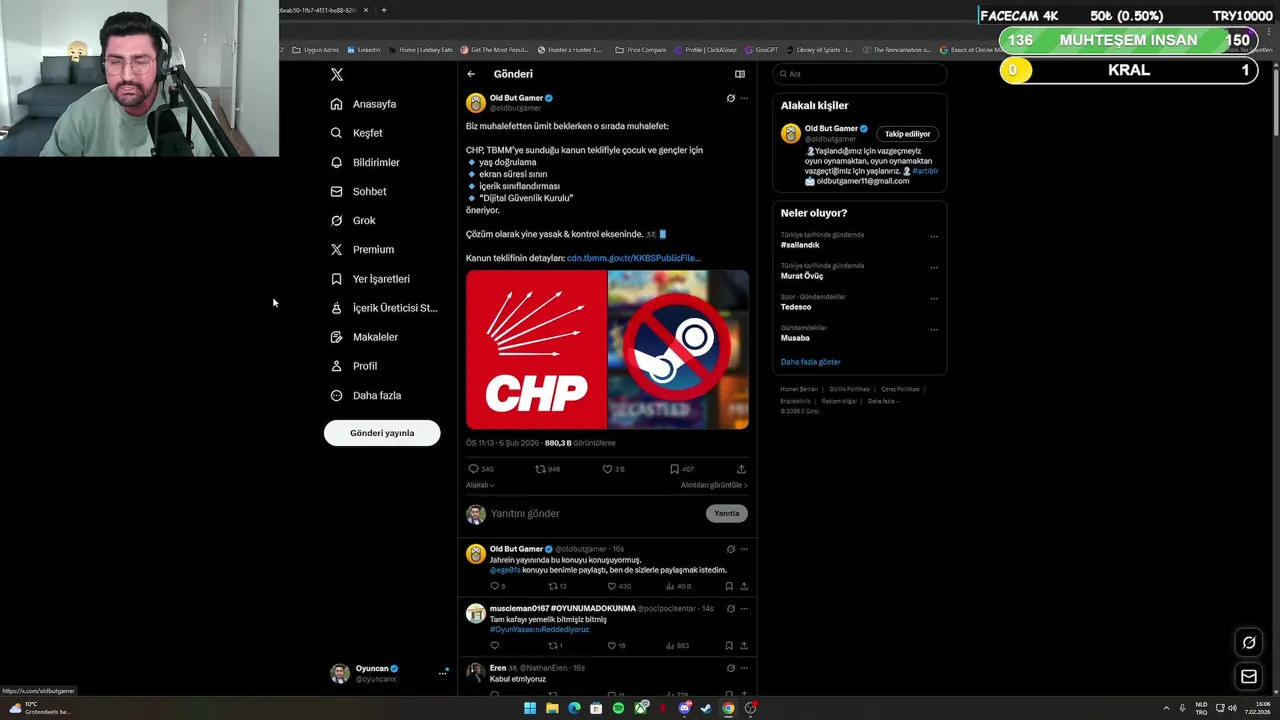Open Alıntıları görüntüle link
Image resolution: width=1280 pixels, height=720 pixels.
click(x=714, y=485)
